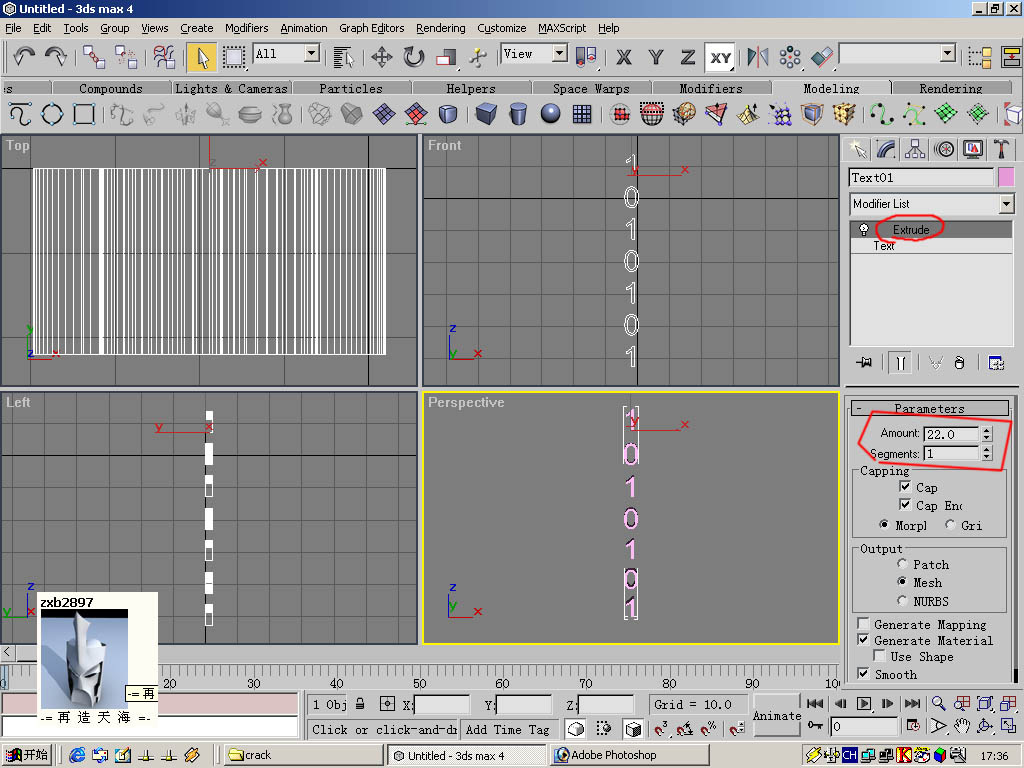
Task: Click the Animate button
Action: (x=776, y=716)
